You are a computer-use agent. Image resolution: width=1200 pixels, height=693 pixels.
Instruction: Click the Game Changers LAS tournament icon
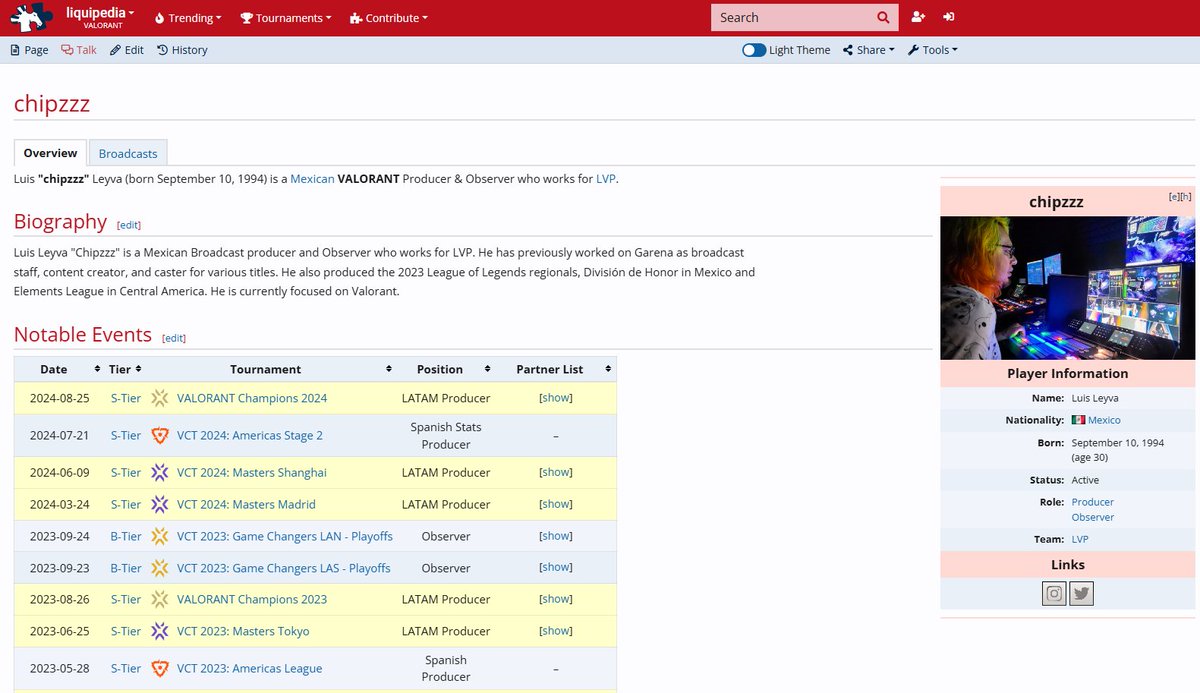tap(160, 568)
